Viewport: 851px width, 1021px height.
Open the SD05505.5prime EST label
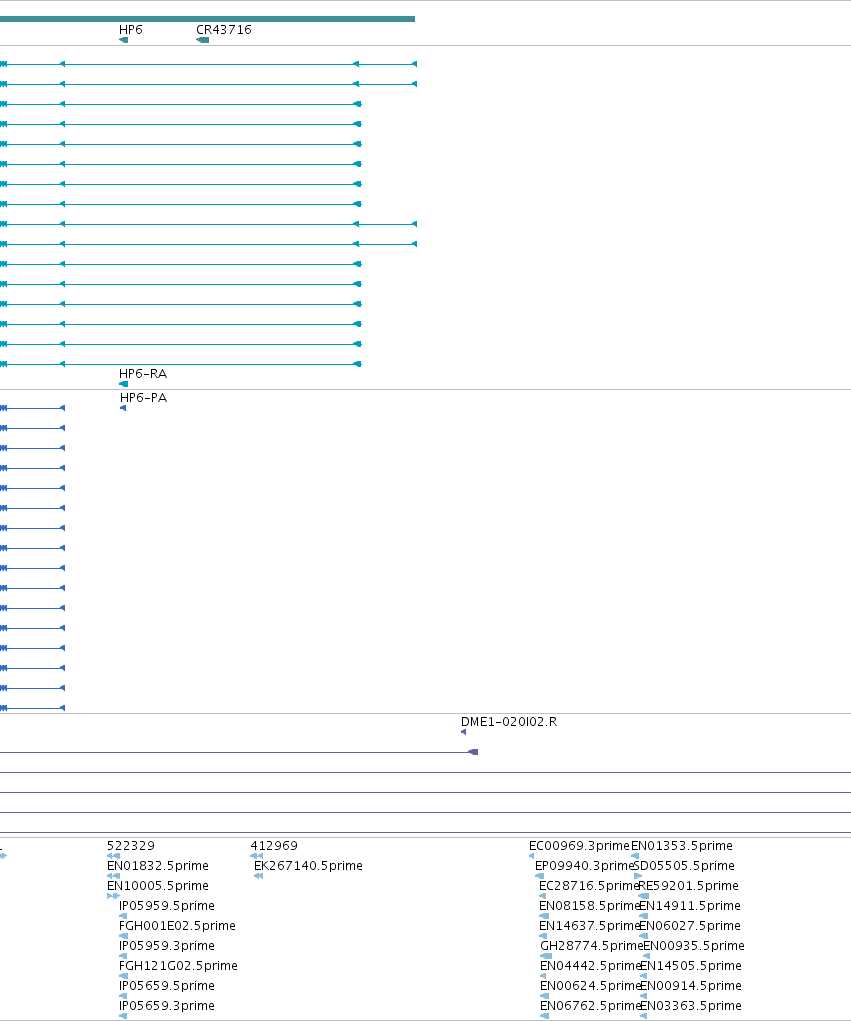684,866
